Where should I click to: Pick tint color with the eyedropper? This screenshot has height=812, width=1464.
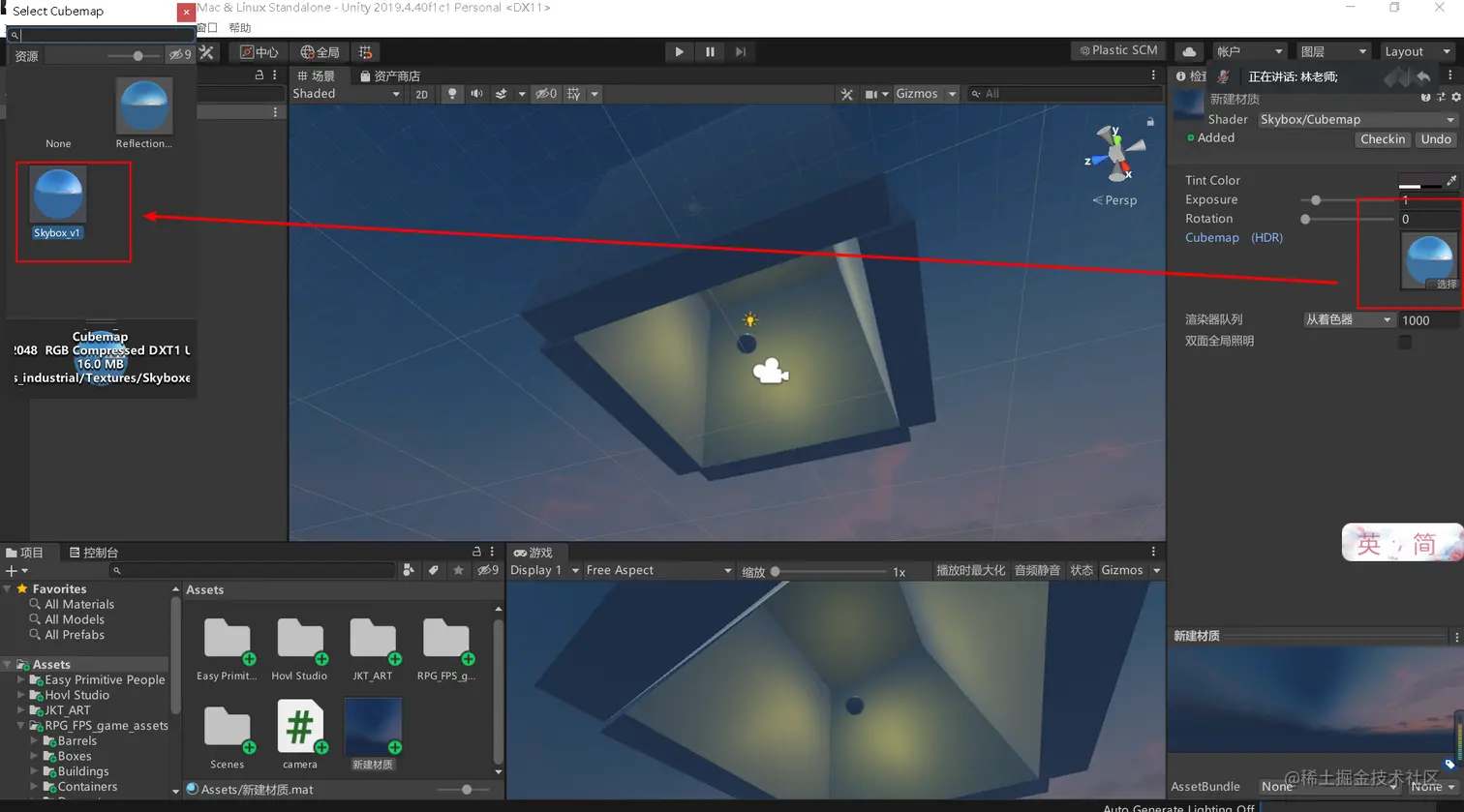pyautogui.click(x=1451, y=180)
